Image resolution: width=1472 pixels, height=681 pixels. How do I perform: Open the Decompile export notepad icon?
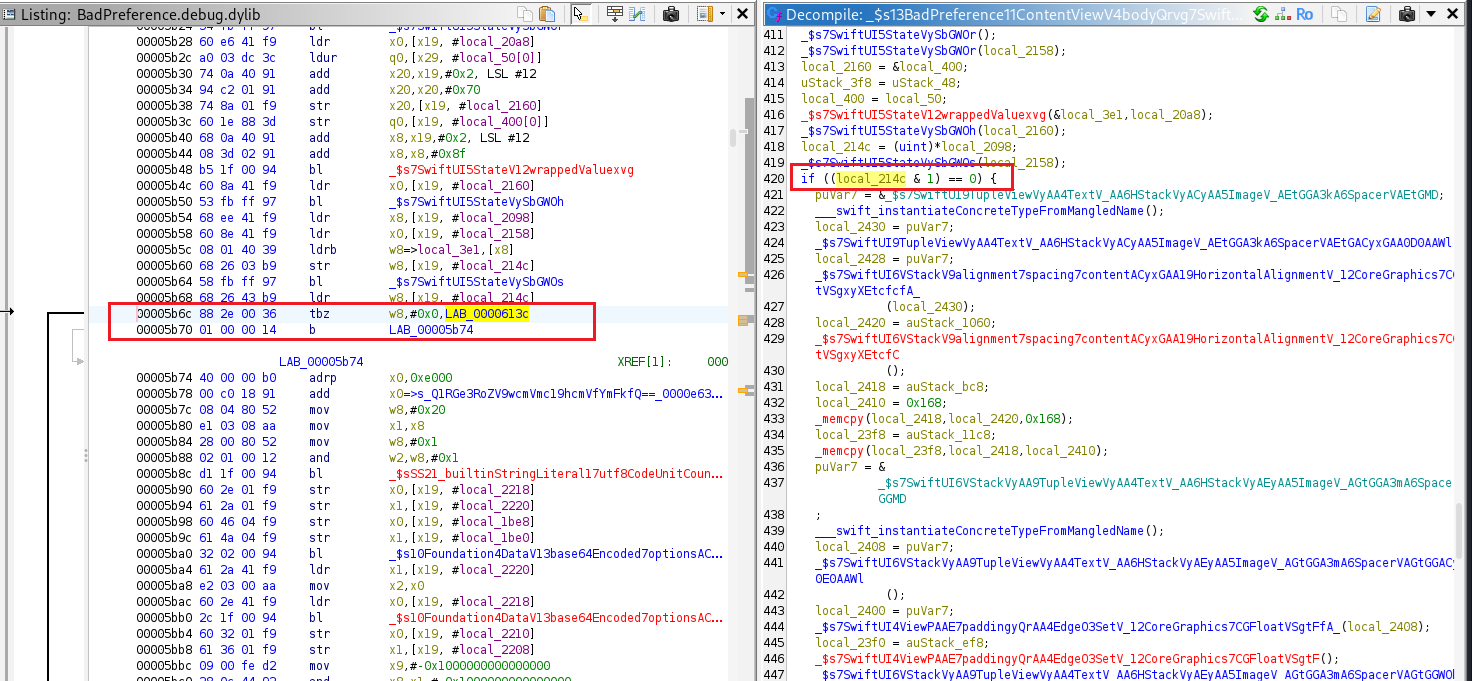1373,14
